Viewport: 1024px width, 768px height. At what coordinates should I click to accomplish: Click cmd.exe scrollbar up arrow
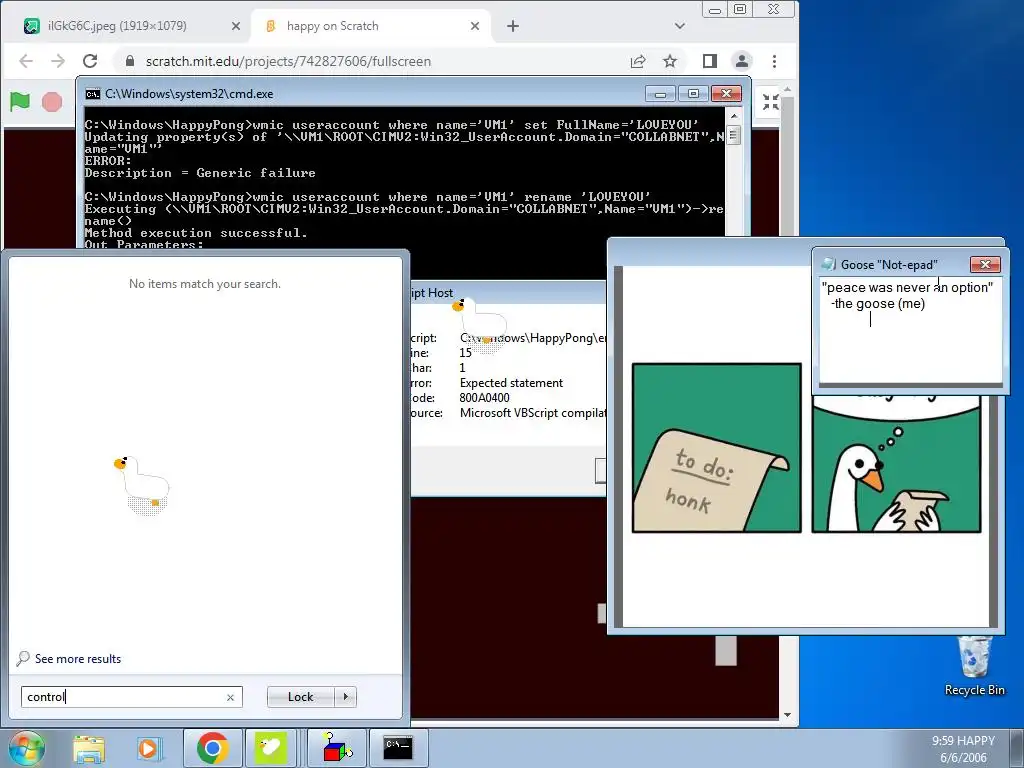[733, 116]
